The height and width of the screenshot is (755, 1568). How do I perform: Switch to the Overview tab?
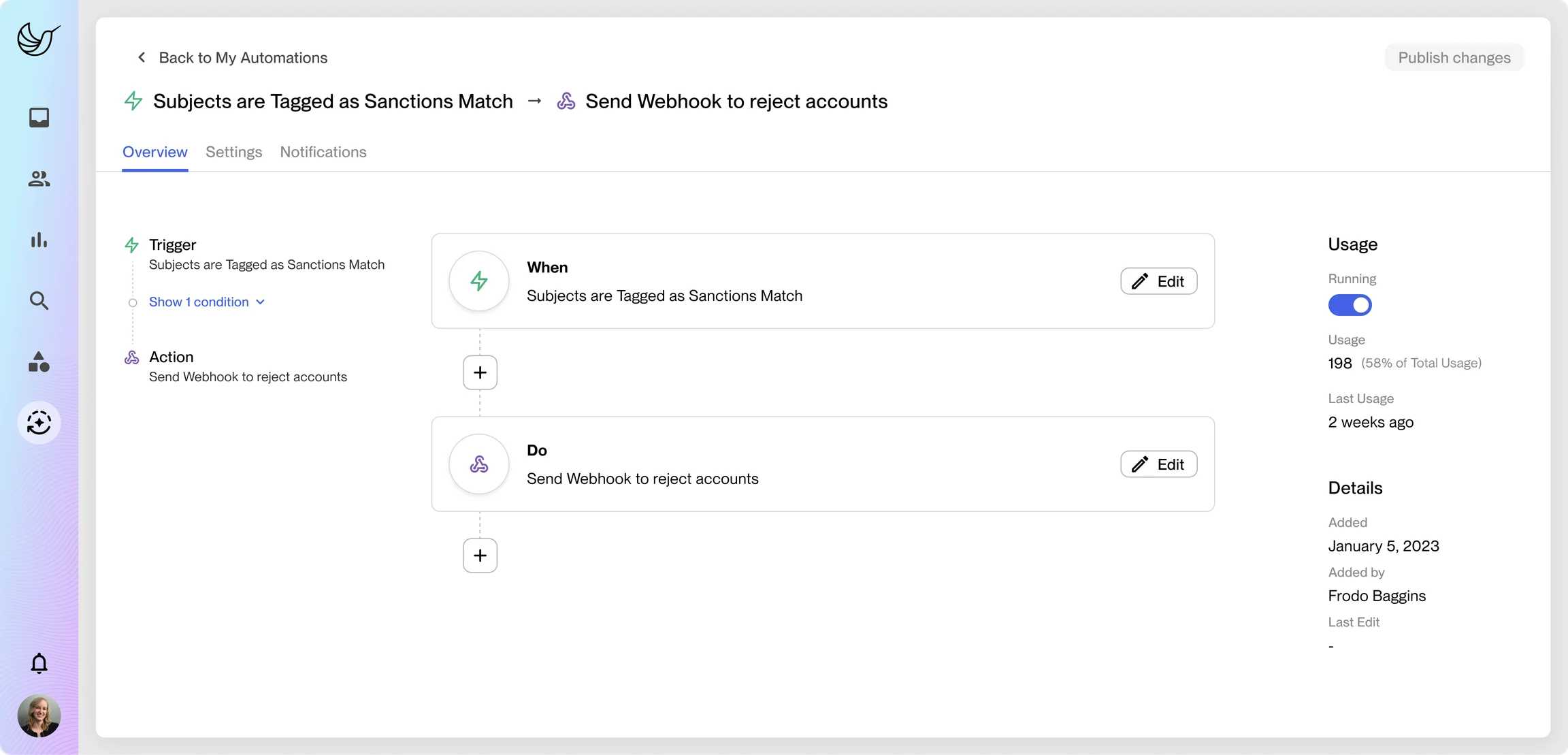155,152
